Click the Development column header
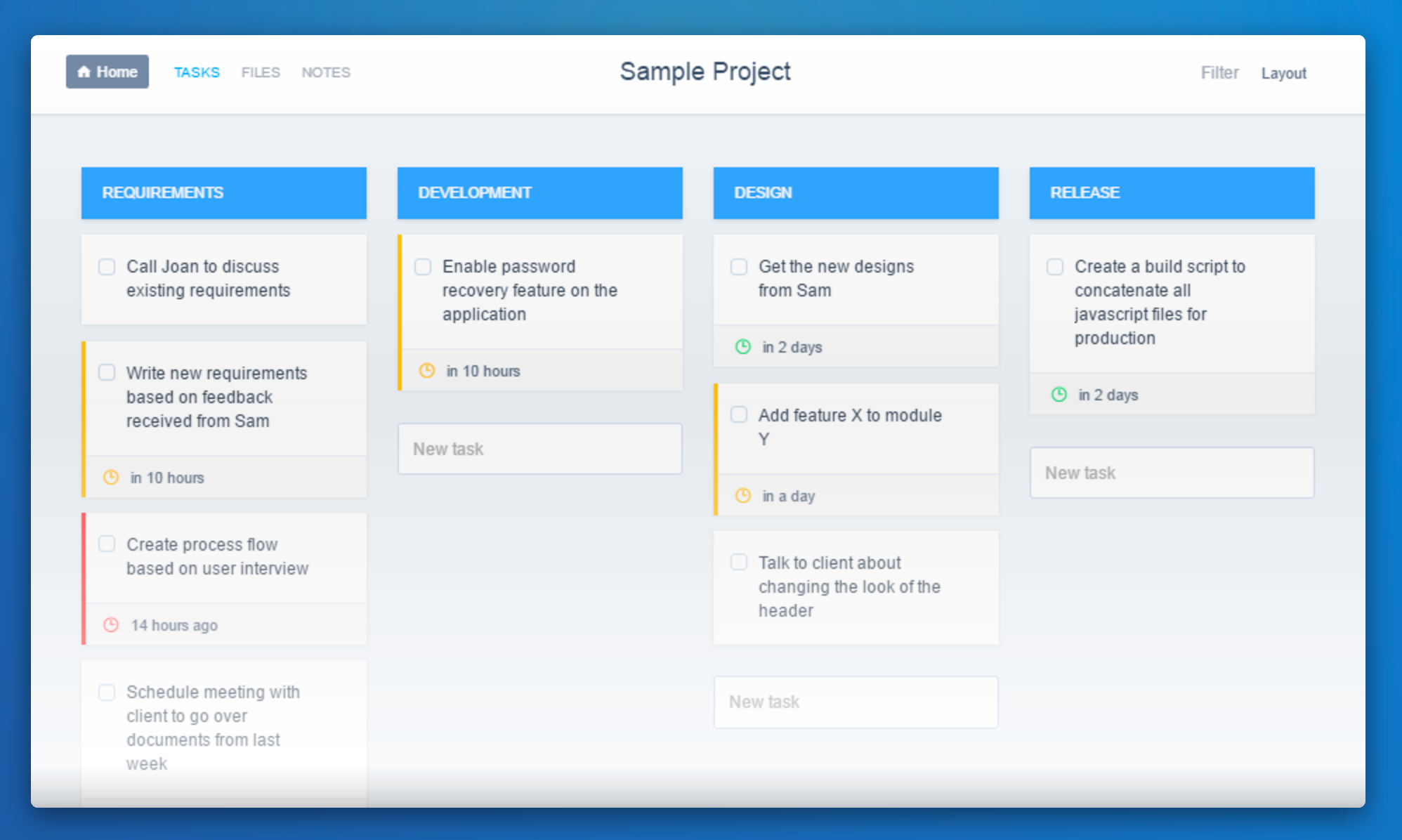The height and width of the screenshot is (840, 1402). tap(539, 193)
